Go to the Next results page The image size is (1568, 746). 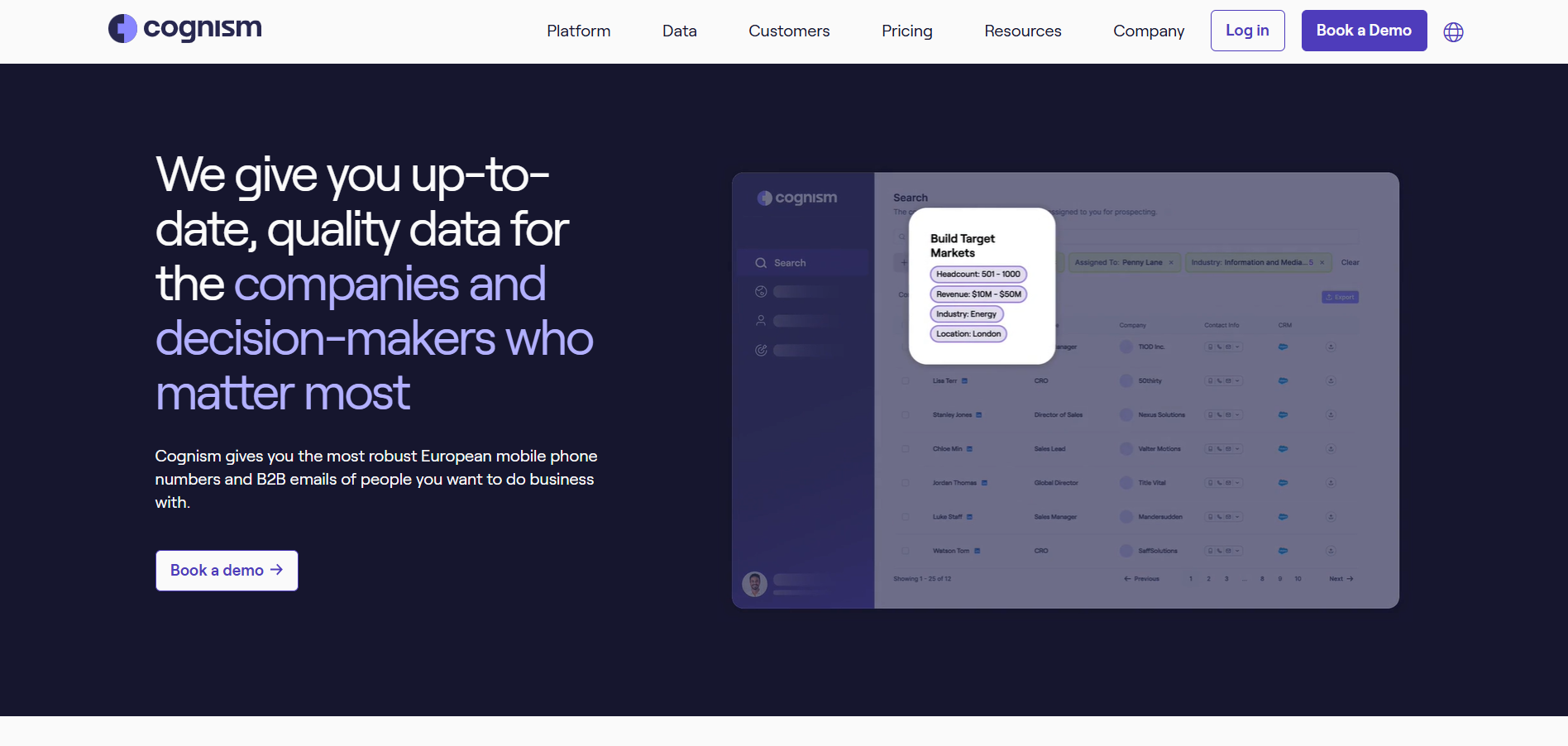[x=1341, y=579]
